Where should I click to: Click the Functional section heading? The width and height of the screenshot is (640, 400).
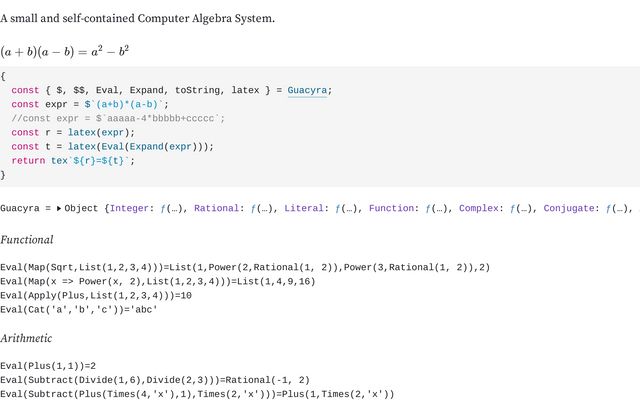27,240
